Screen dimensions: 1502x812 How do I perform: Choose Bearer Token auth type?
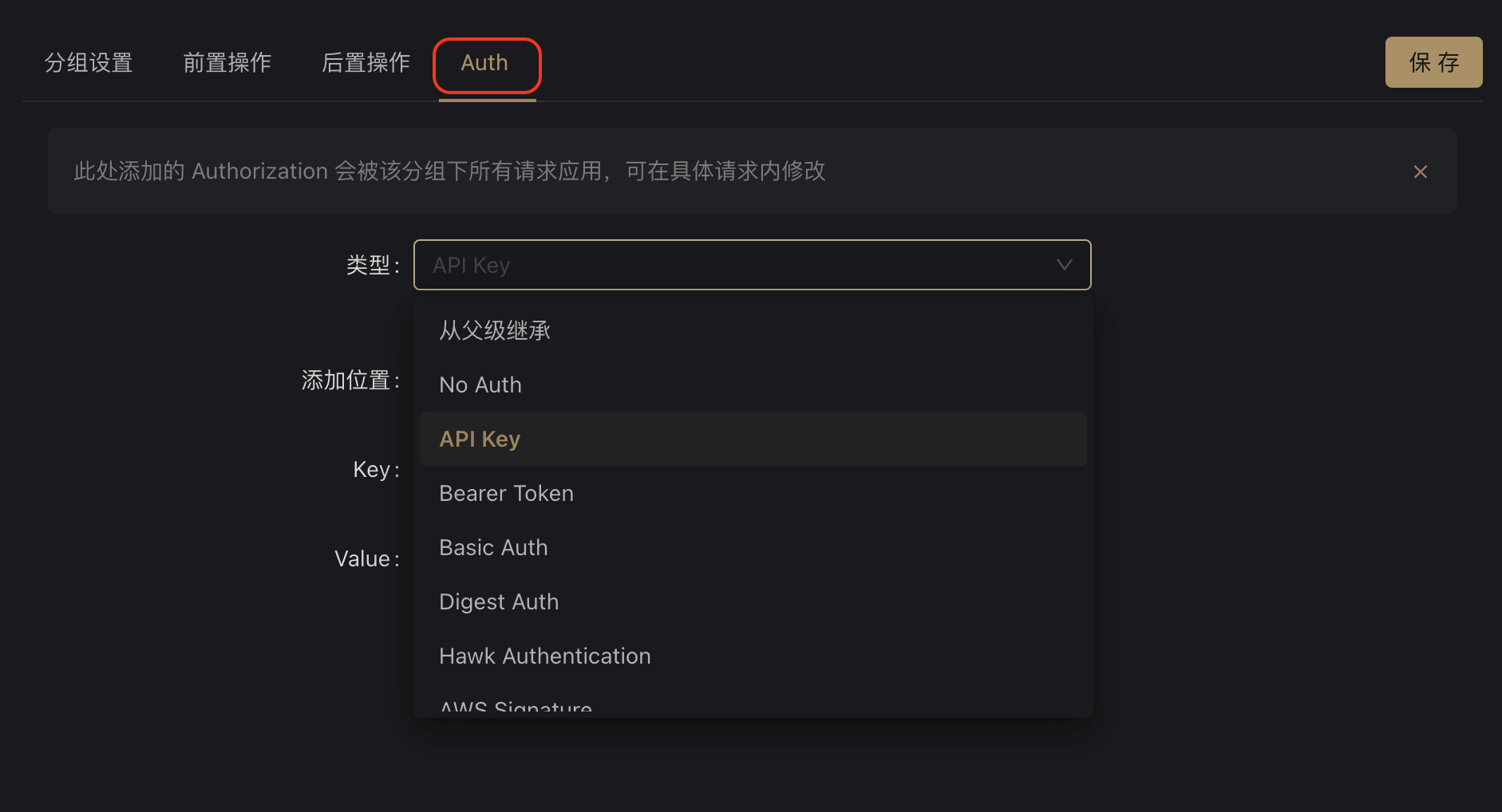coord(506,493)
